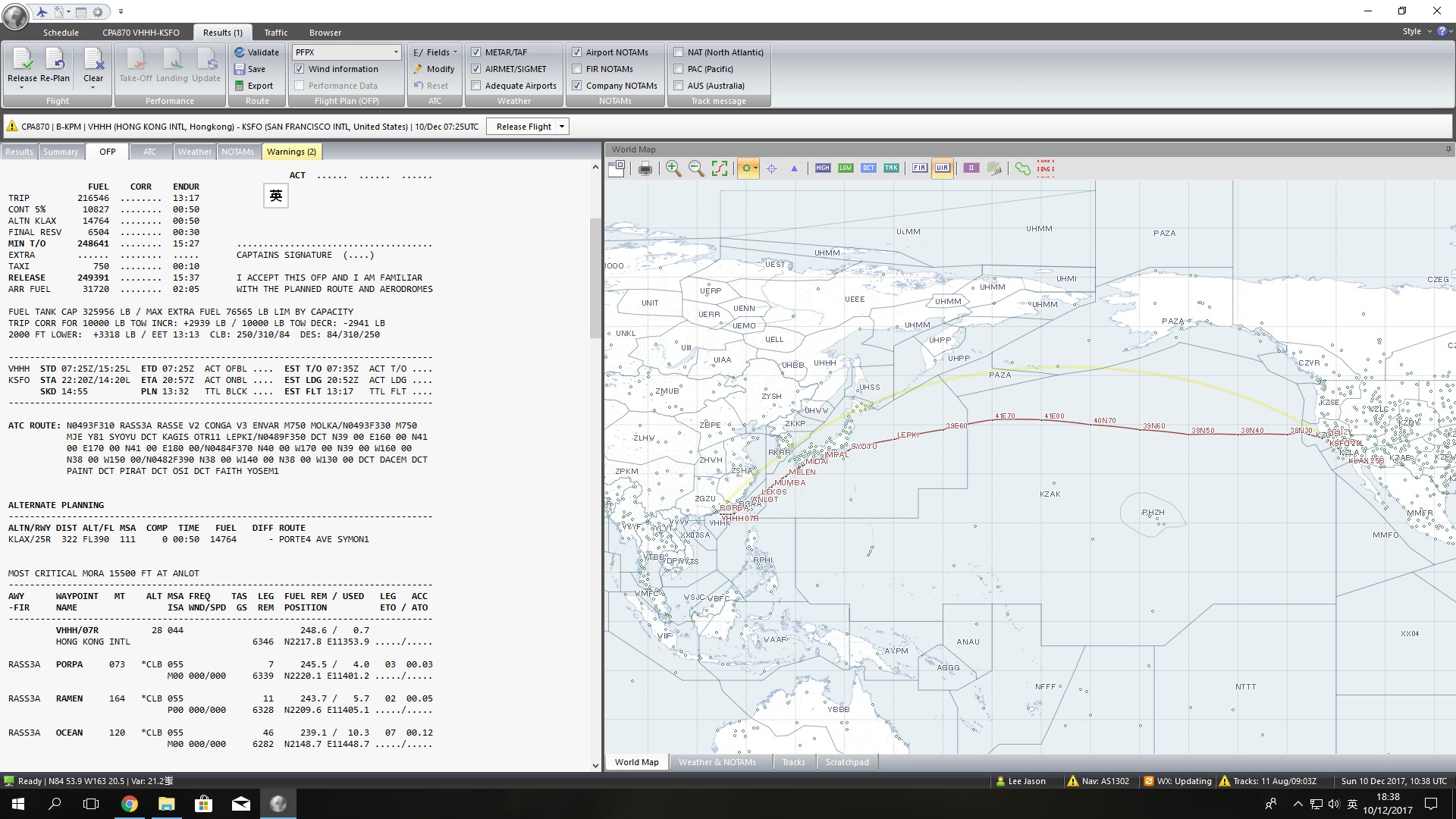Click the zoom in map icon
Screen dimensions: 1456x819
click(672, 168)
